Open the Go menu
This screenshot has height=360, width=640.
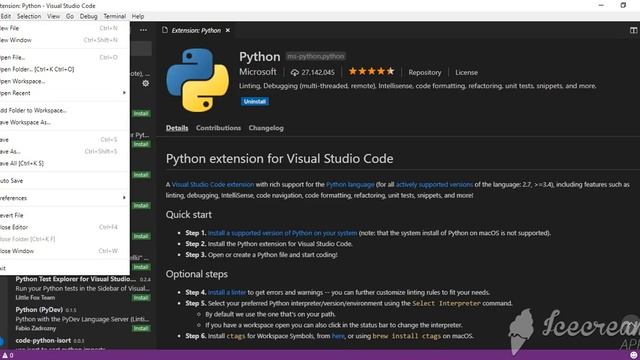[70, 16]
